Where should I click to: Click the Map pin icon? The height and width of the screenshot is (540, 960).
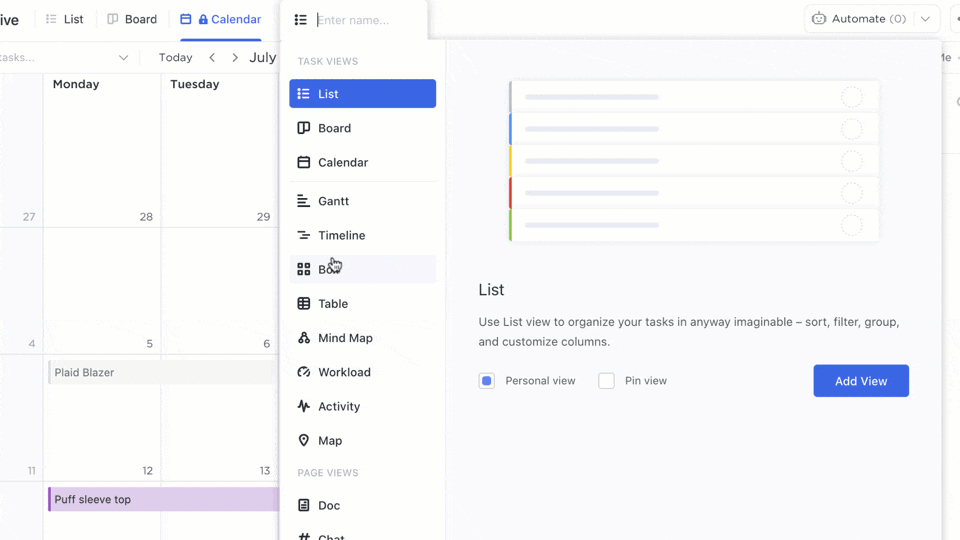(304, 441)
